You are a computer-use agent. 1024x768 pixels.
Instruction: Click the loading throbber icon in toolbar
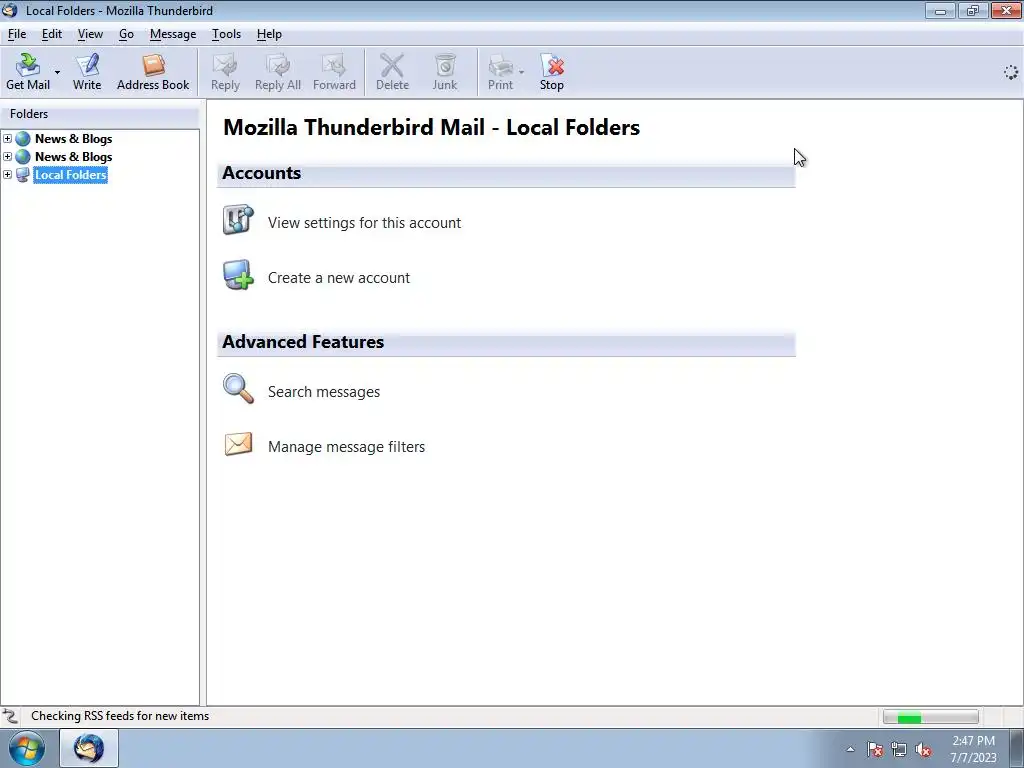click(x=1010, y=72)
